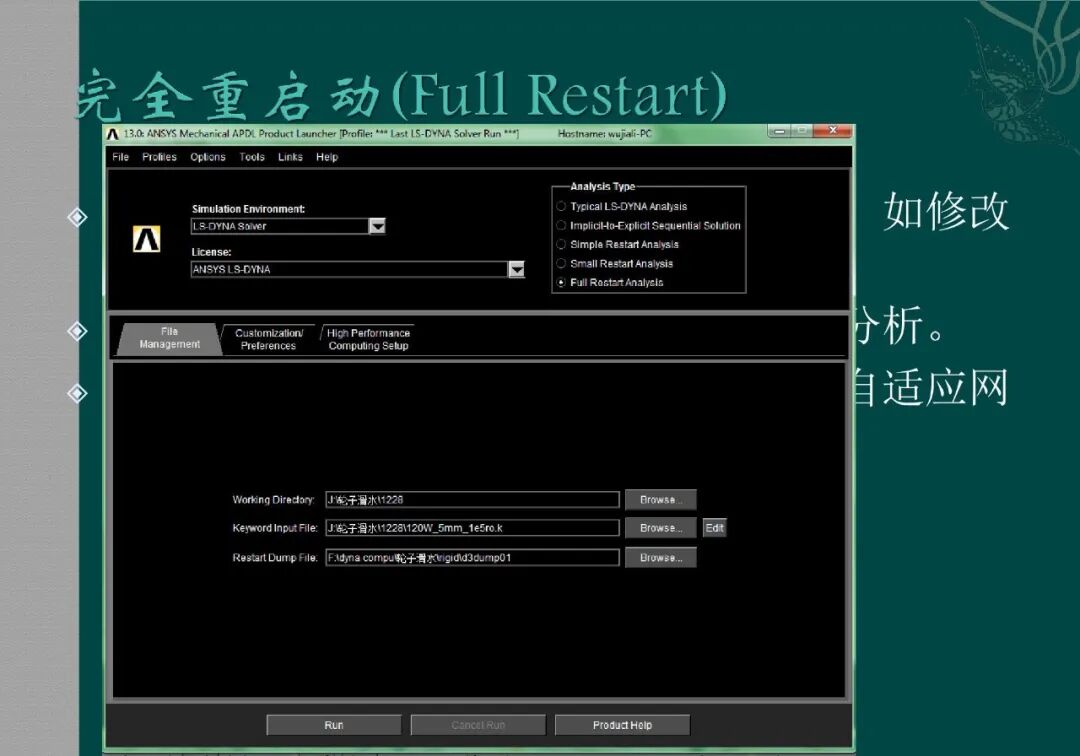Click the ANSYS logo icon in launcher panel
The image size is (1080, 756).
click(147, 239)
